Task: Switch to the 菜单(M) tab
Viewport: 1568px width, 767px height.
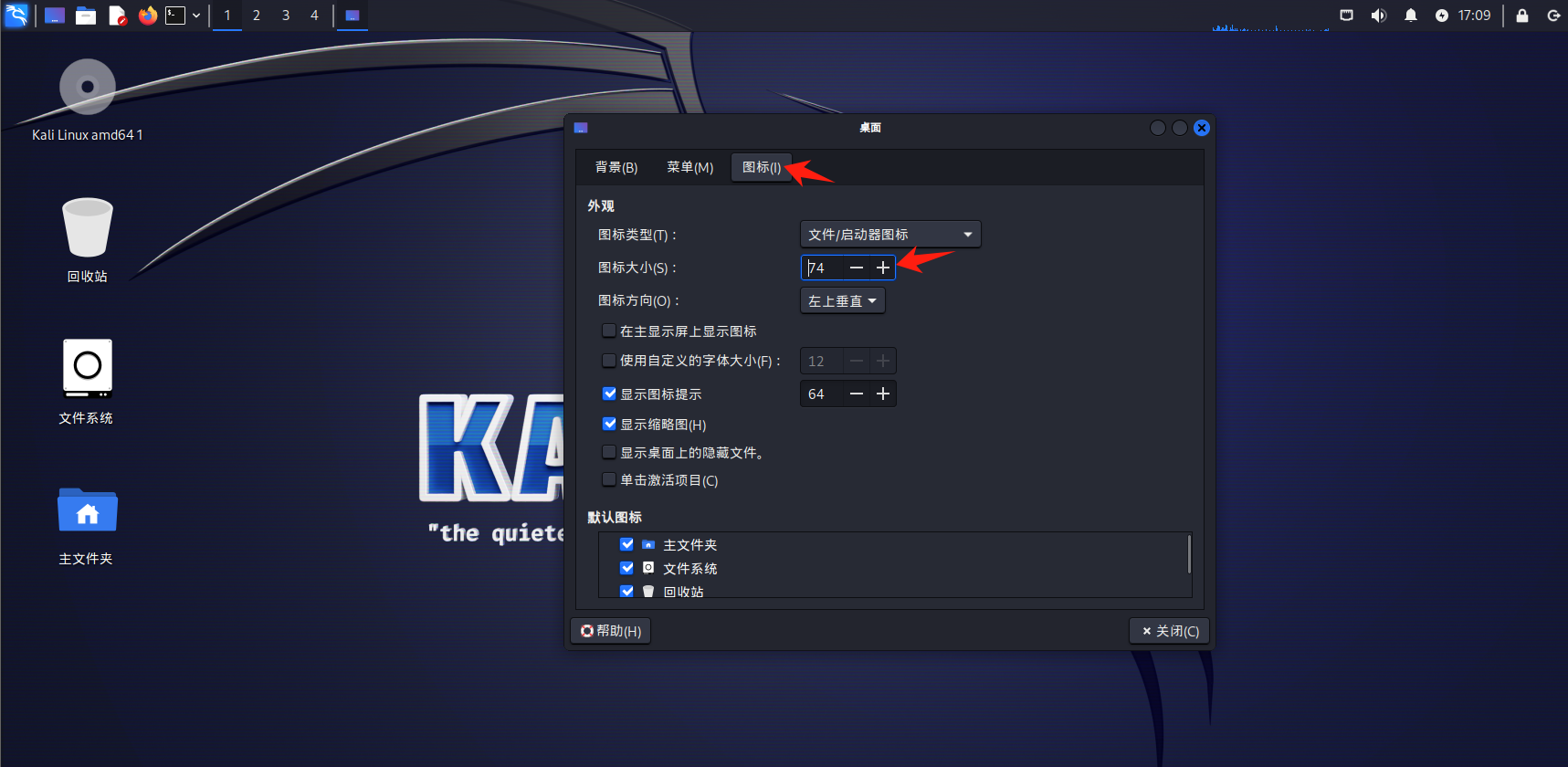Action: point(690,167)
